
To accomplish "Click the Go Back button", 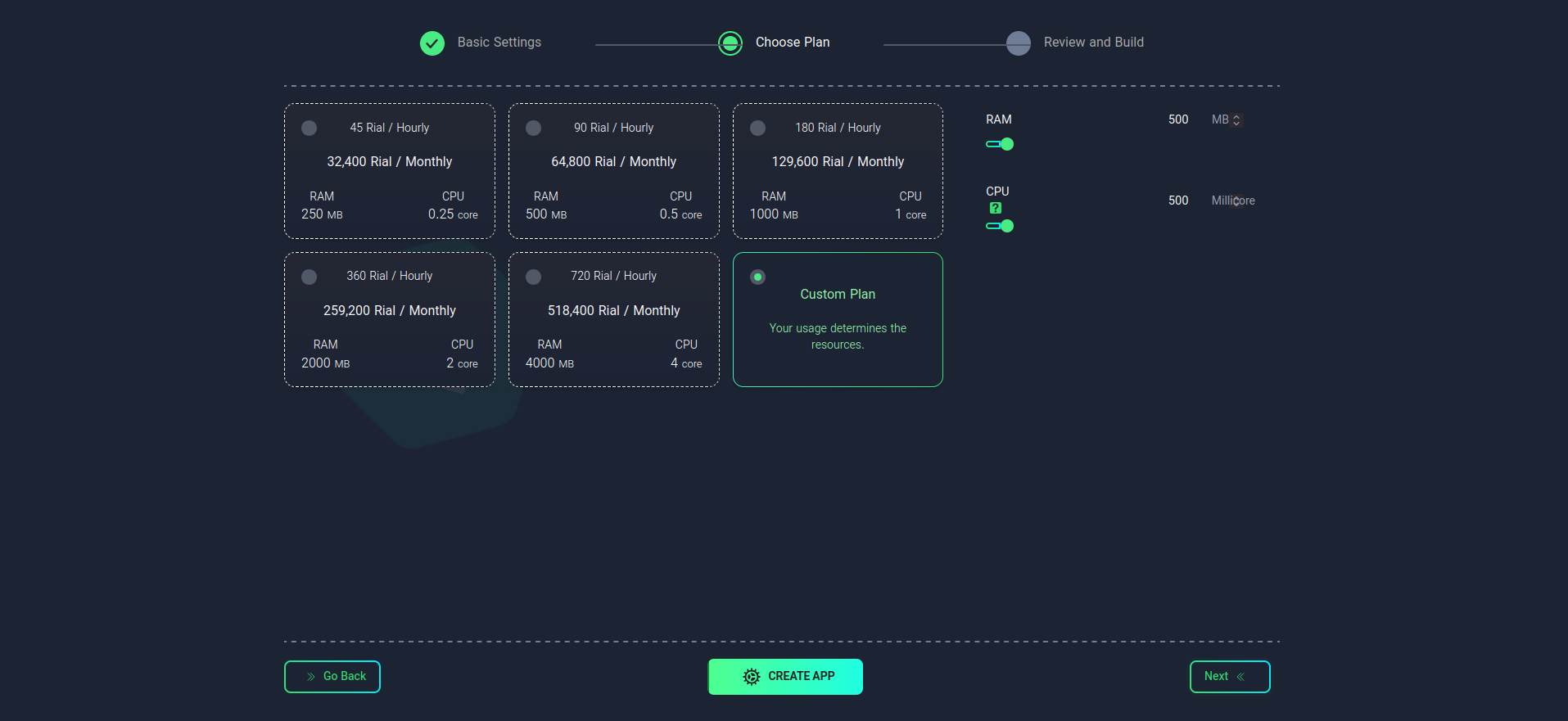I will pyautogui.click(x=332, y=677).
